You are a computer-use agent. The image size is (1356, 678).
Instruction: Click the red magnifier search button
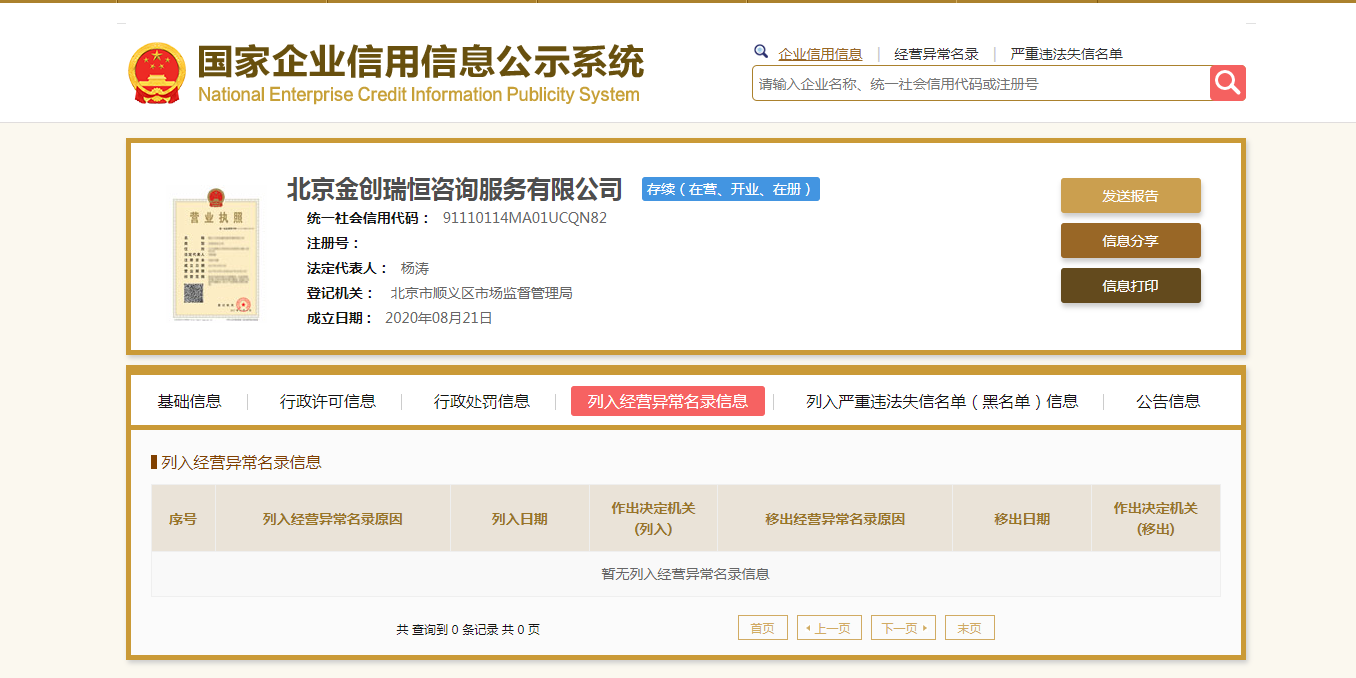pyautogui.click(x=1228, y=83)
